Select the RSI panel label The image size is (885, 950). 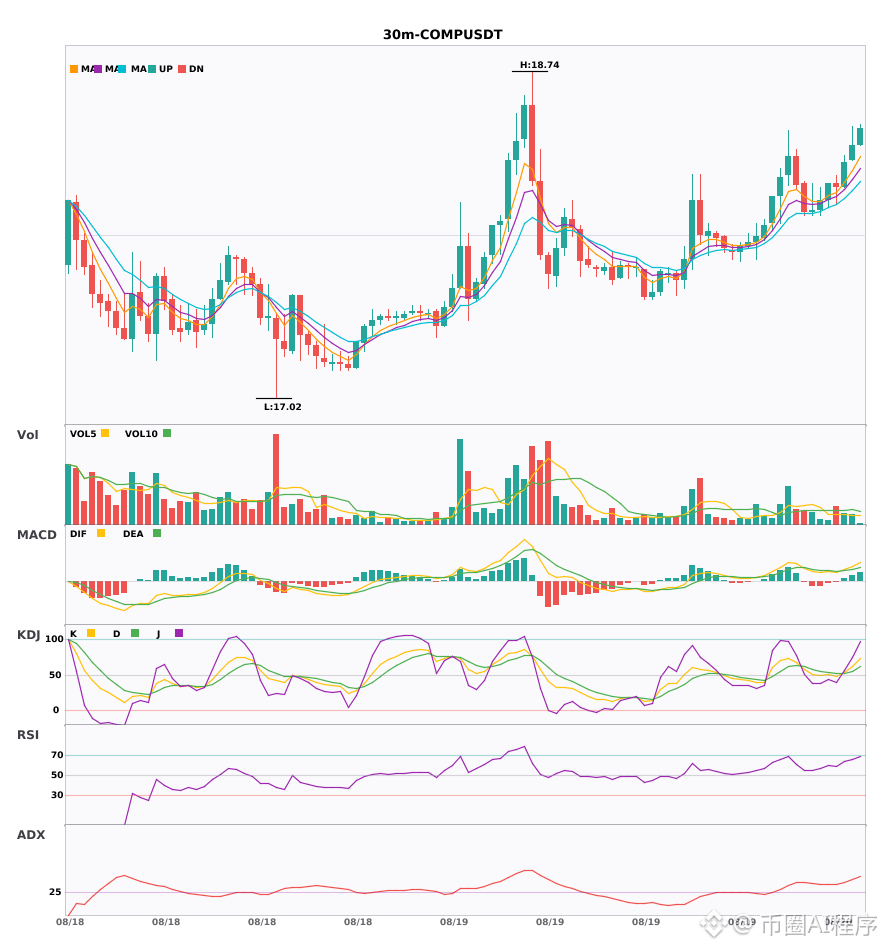click(x=28, y=735)
